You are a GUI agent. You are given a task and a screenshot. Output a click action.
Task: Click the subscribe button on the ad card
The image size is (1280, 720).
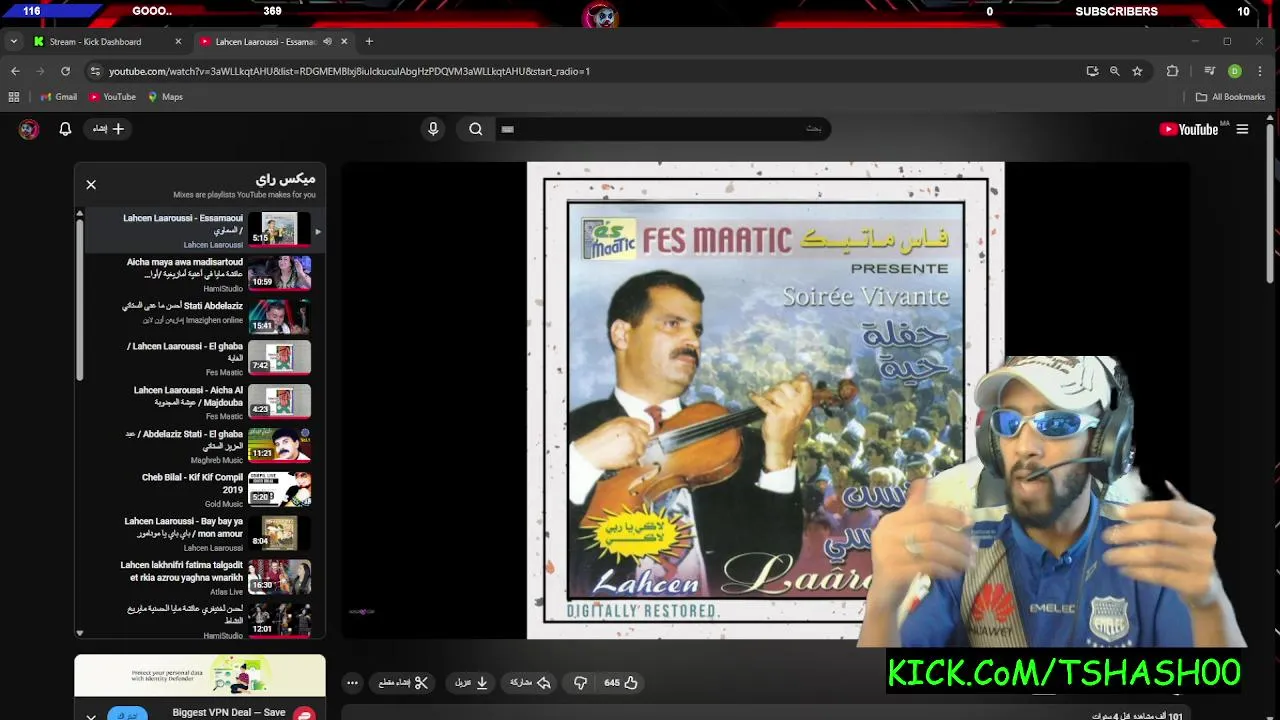(x=127, y=715)
